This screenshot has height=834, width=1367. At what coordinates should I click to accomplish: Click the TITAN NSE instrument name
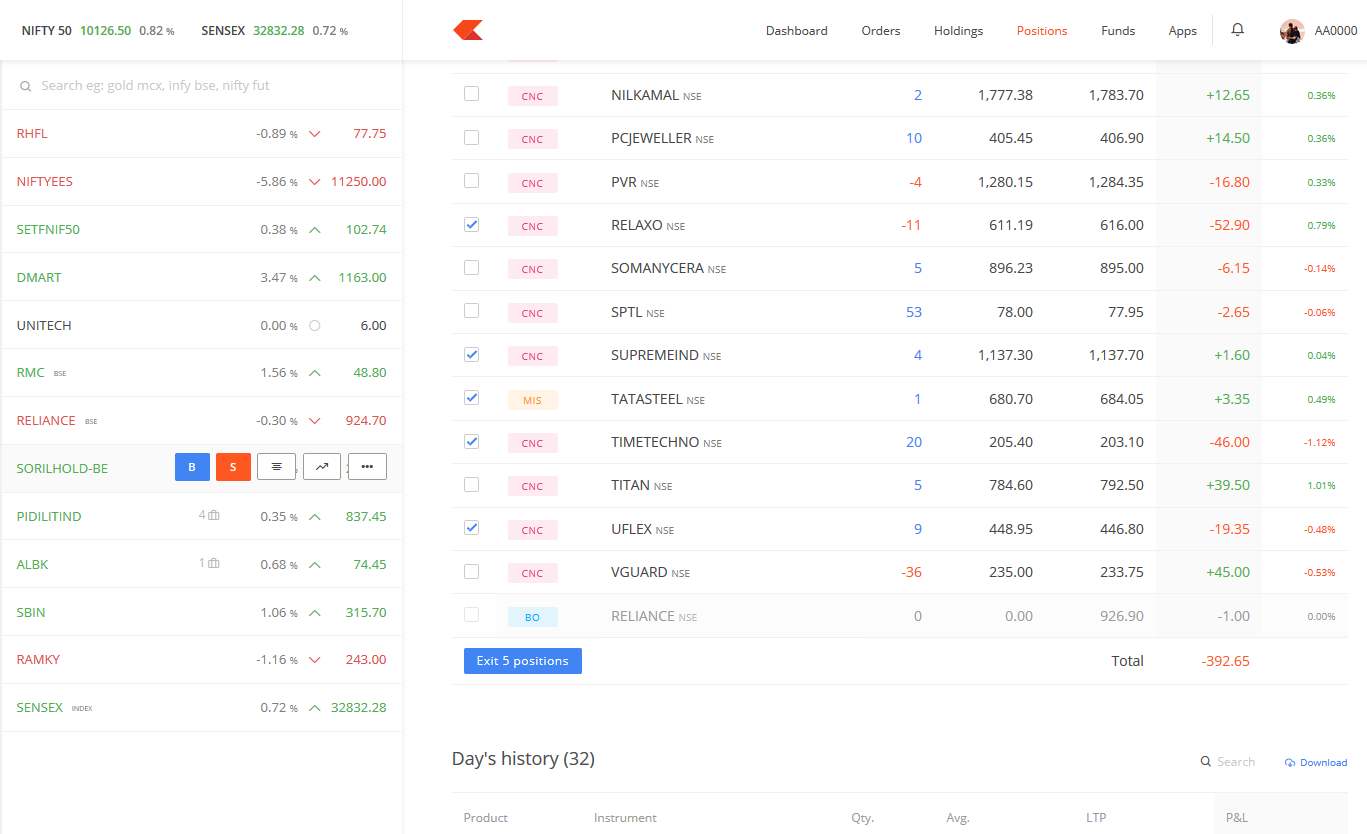pyautogui.click(x=641, y=485)
